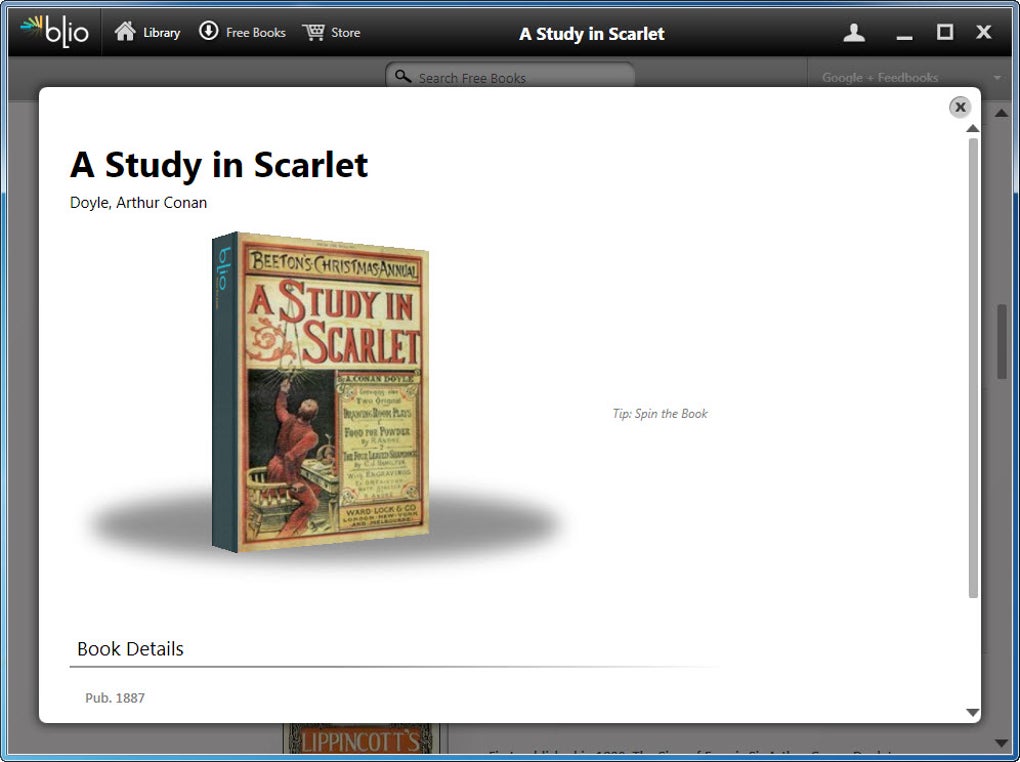Open the Library home icon

(125, 31)
